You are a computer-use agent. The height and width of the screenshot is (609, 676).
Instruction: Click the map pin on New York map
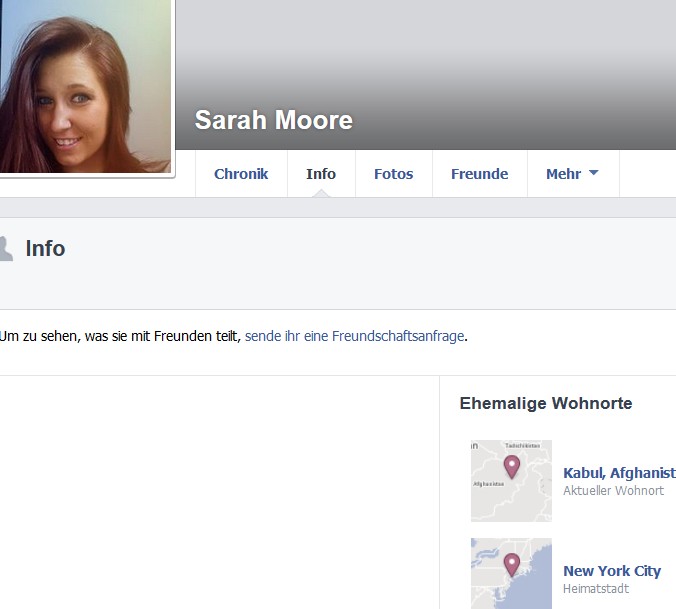[x=512, y=565]
